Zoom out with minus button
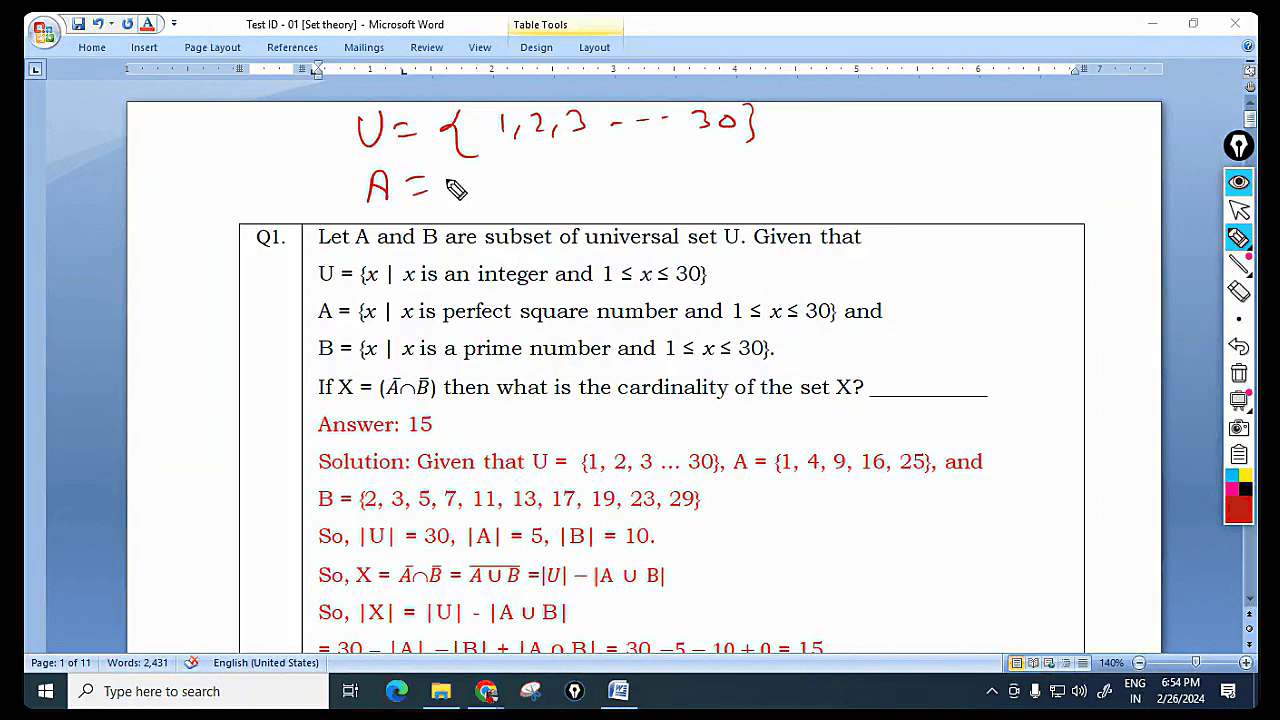The width and height of the screenshot is (1280, 720). pos(1139,663)
